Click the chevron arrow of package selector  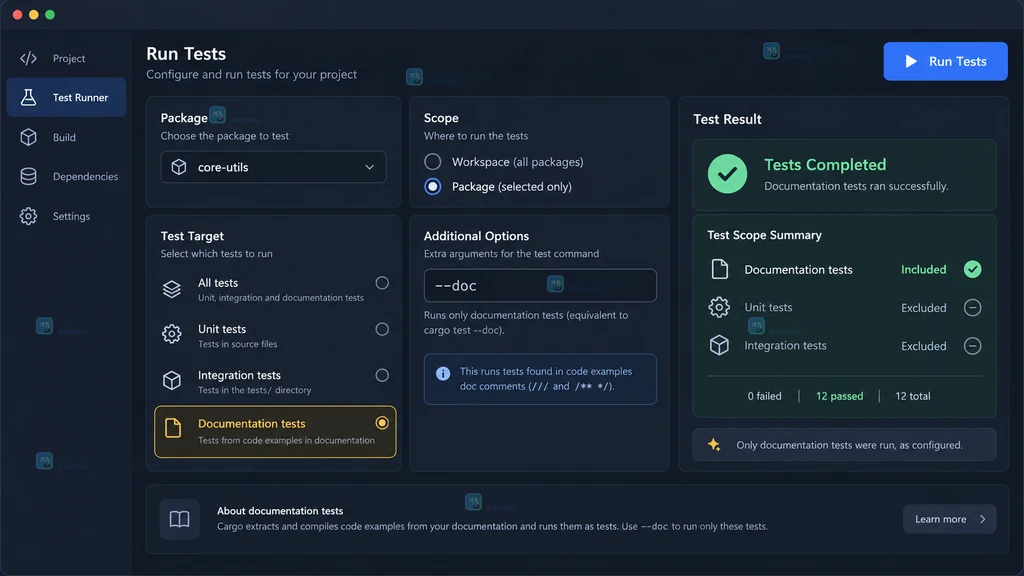pos(370,167)
